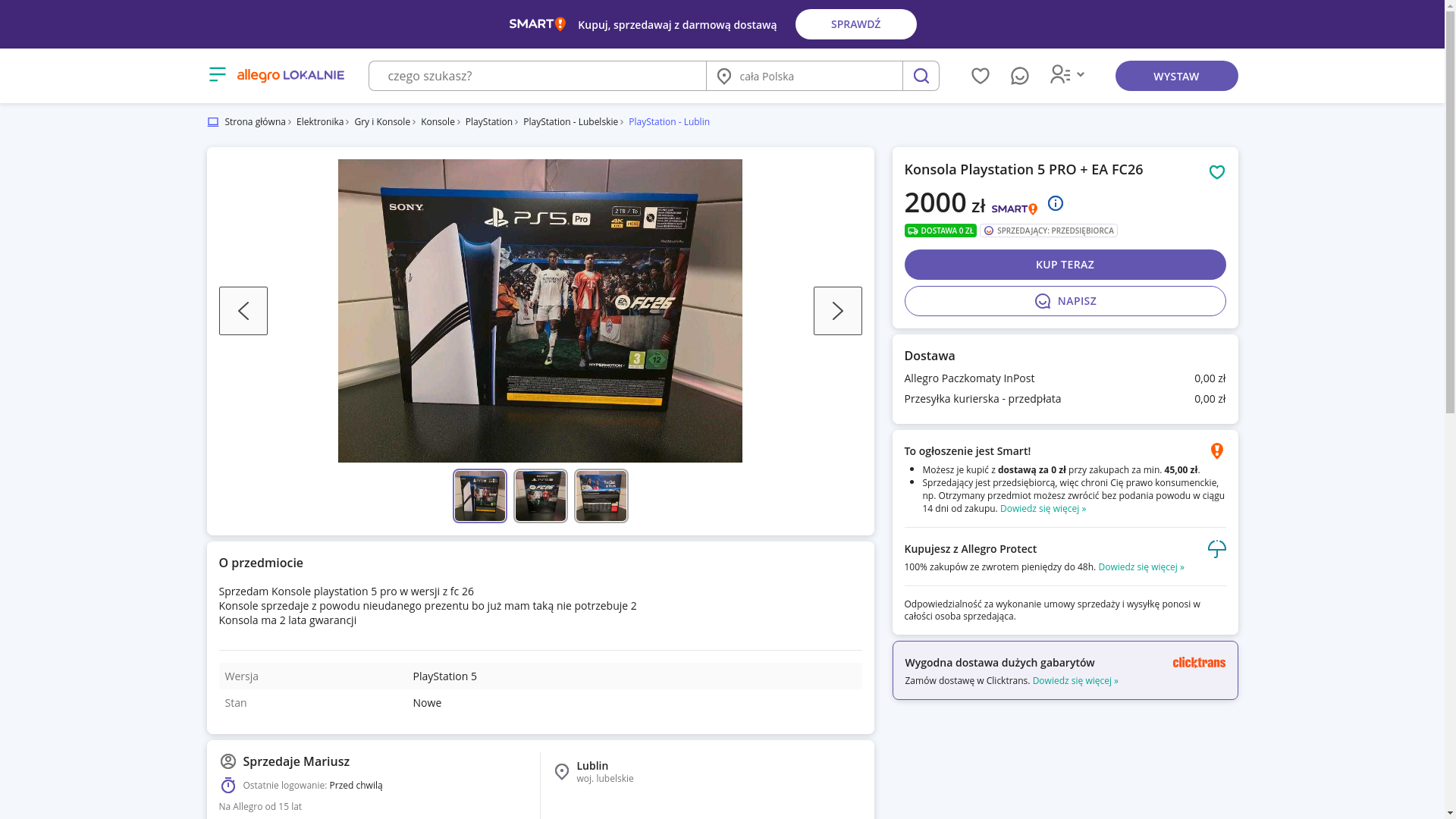Image resolution: width=1456 pixels, height=819 pixels.
Task: Click main PS5 Pro product photo
Action: (540, 311)
